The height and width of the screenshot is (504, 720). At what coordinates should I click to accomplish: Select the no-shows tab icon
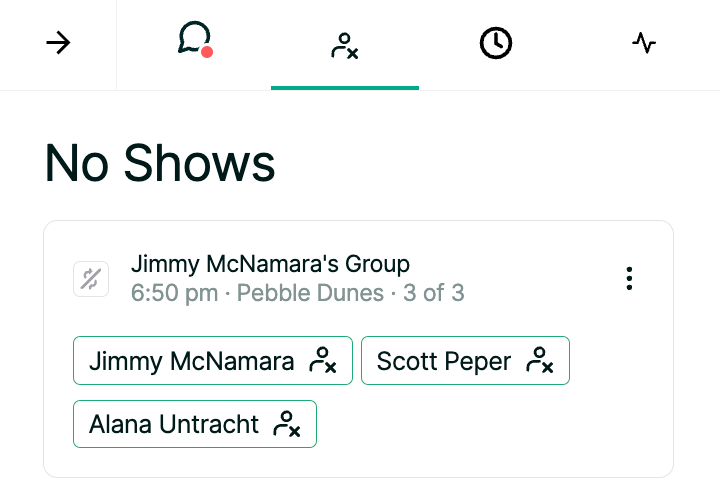(344, 45)
